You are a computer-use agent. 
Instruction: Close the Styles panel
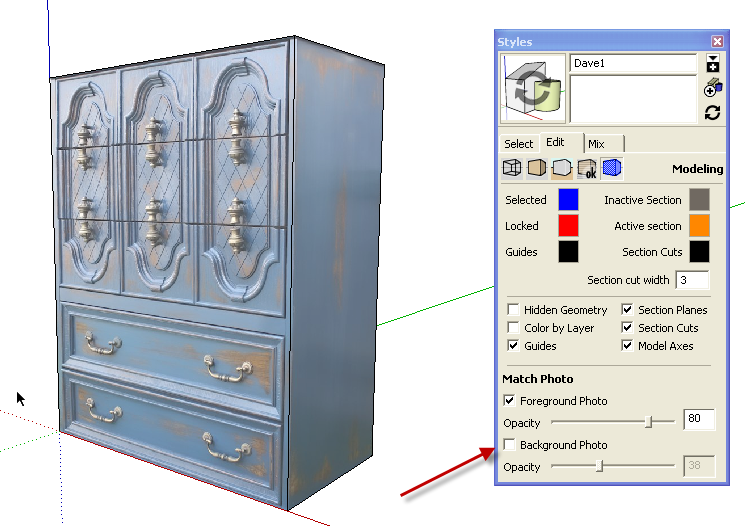click(717, 42)
